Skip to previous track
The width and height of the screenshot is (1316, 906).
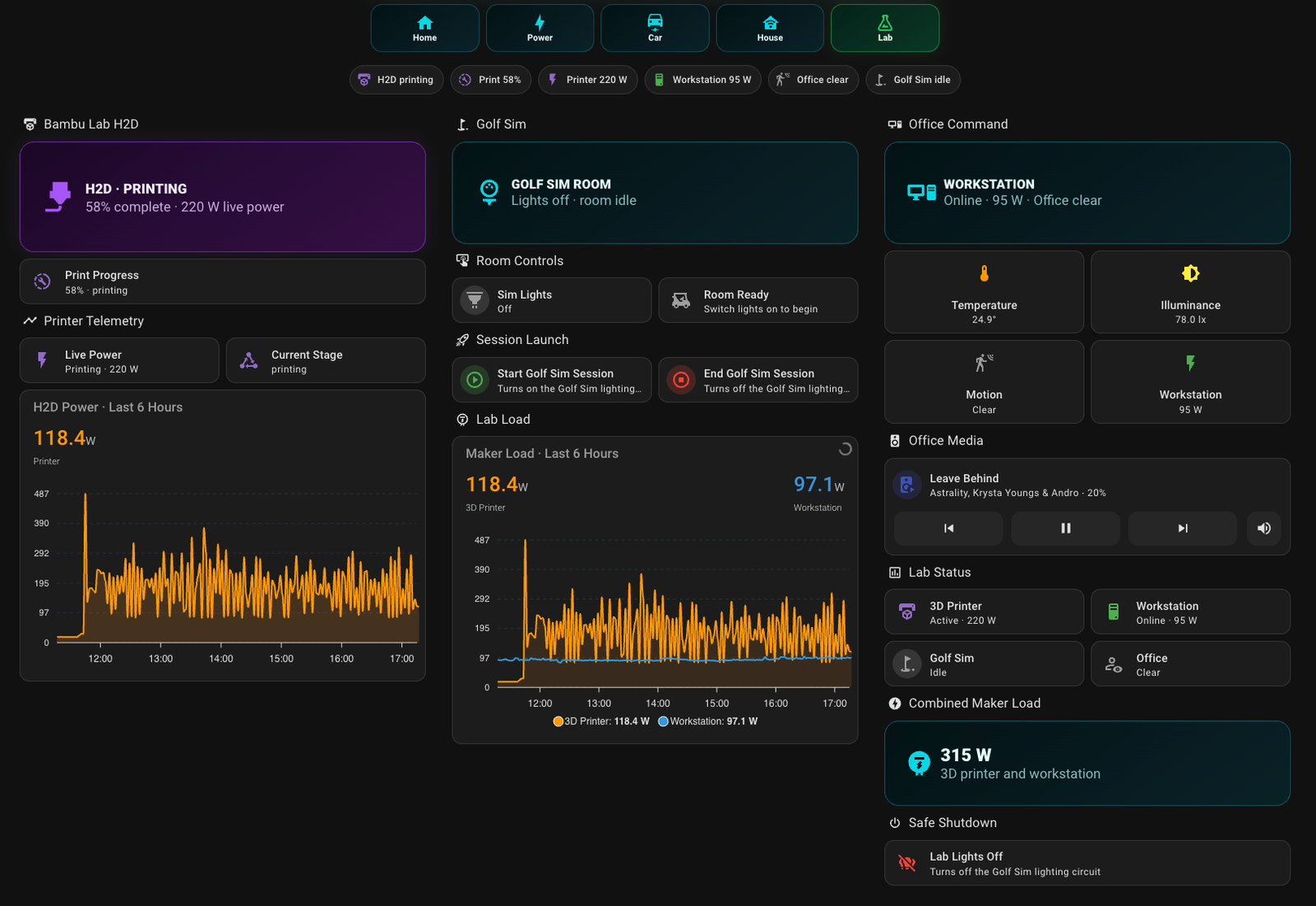pyautogui.click(x=948, y=528)
